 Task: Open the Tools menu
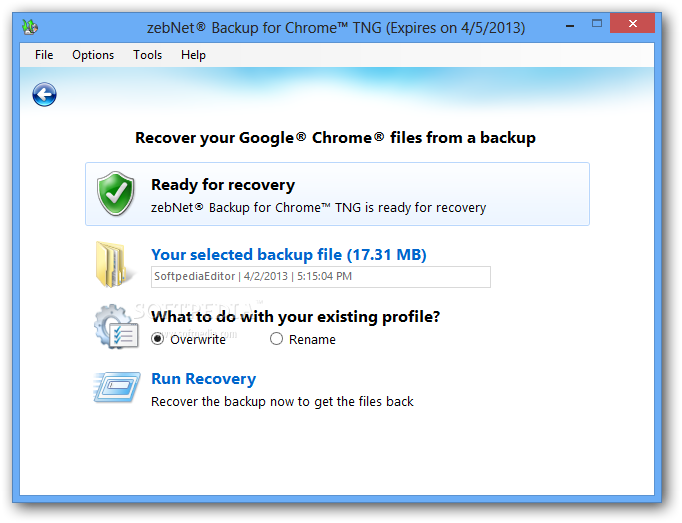[x=147, y=55]
